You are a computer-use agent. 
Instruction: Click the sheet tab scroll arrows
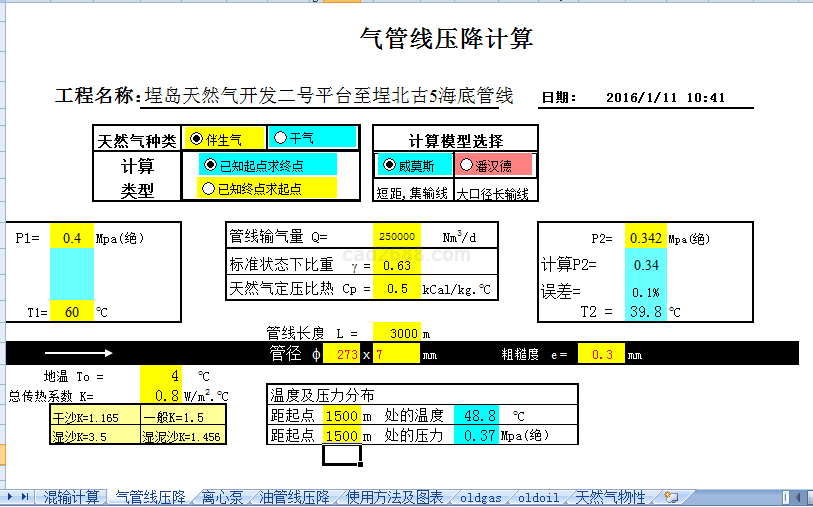pos(18,497)
